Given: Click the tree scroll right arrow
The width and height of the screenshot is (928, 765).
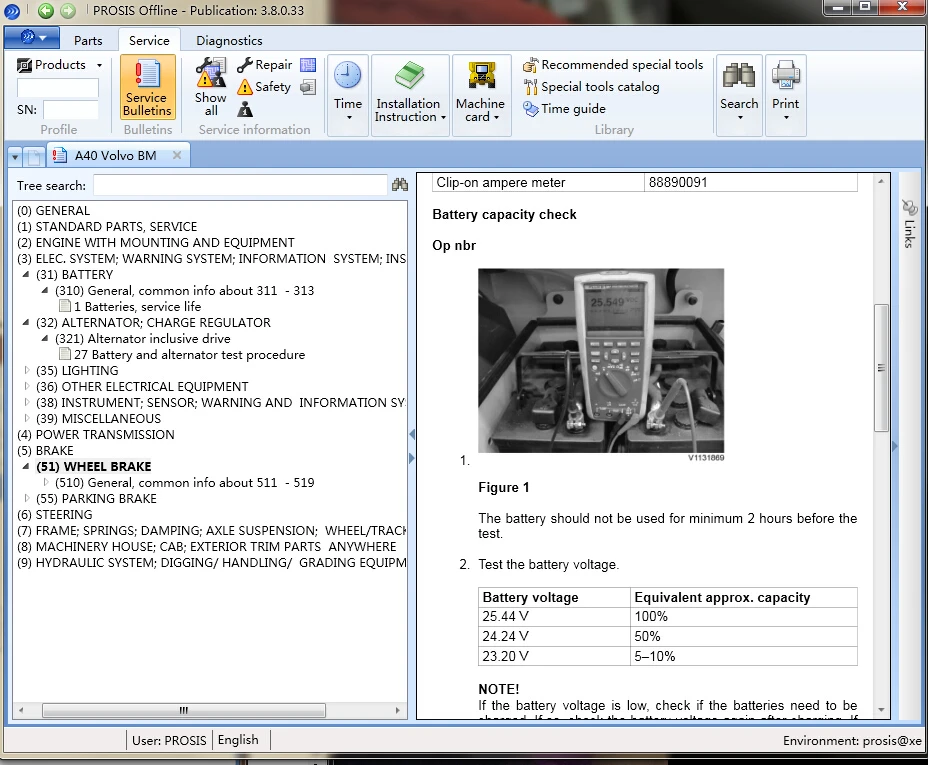Looking at the screenshot, I should click(398, 710).
